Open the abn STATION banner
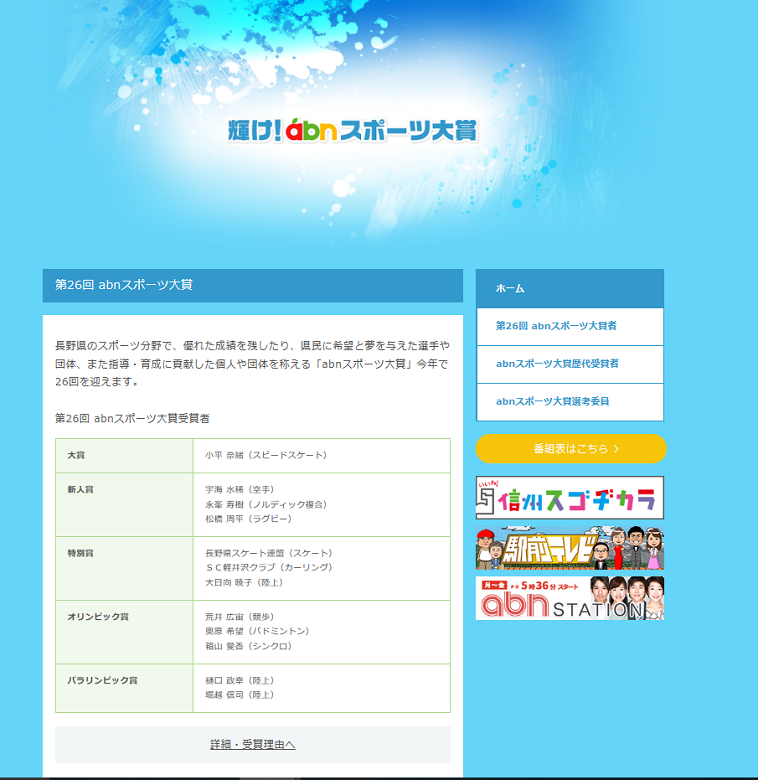Viewport: 758px width, 780px height. point(569,598)
